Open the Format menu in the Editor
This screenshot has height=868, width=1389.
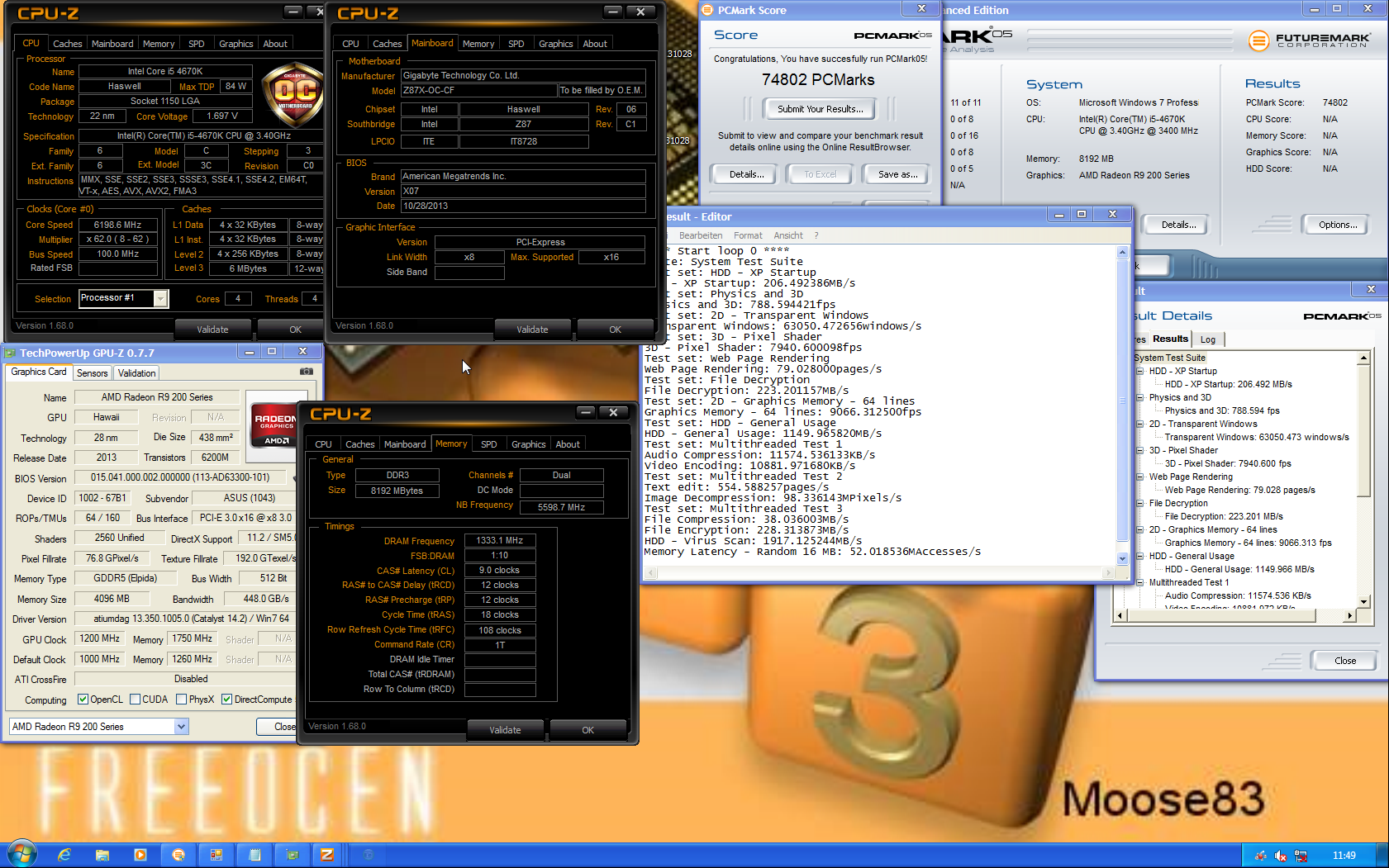(748, 235)
